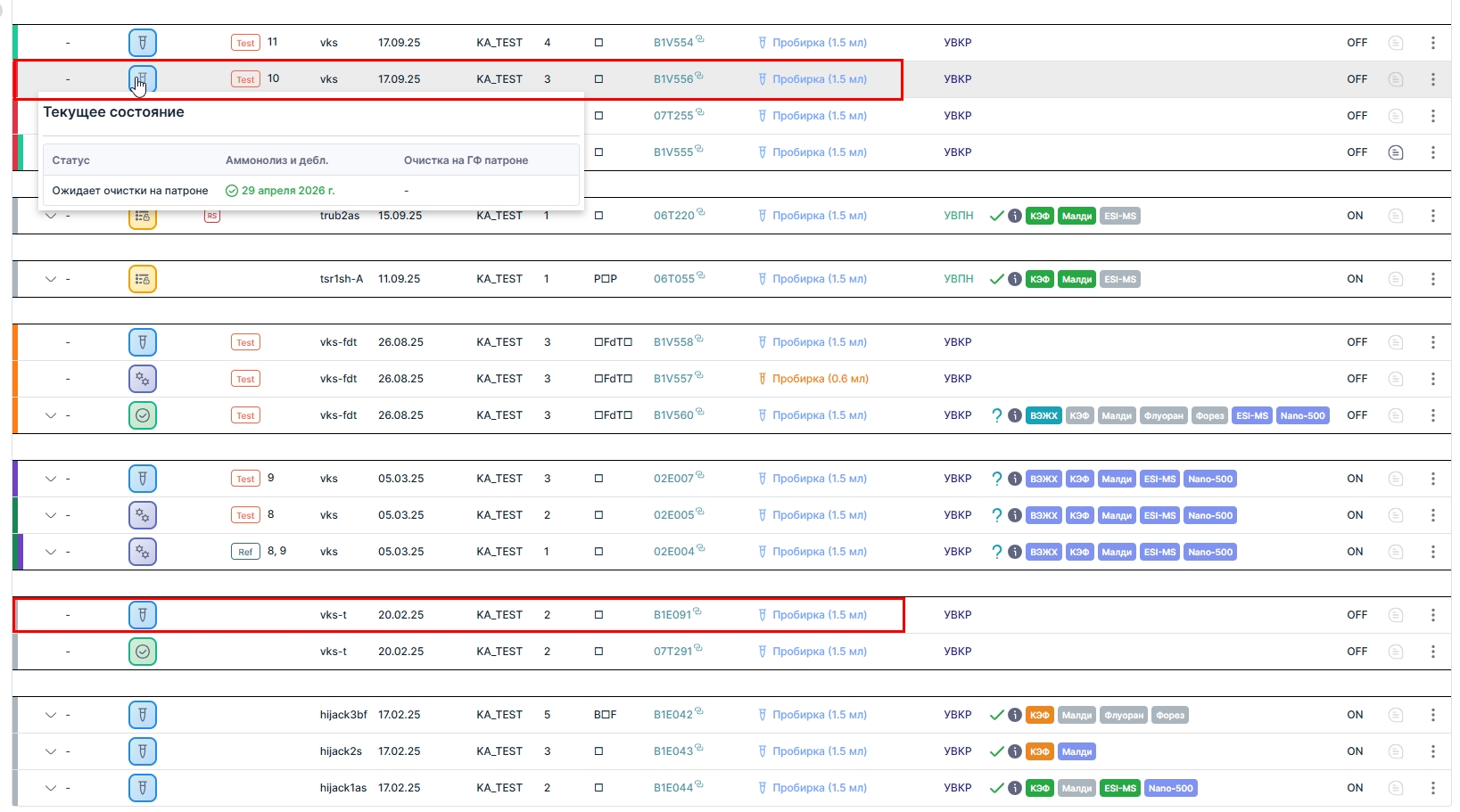Screen dimensions: 1460x812
Task: Click the ВЭЖХ tag in the B1V560 row
Action: [x=1043, y=415]
